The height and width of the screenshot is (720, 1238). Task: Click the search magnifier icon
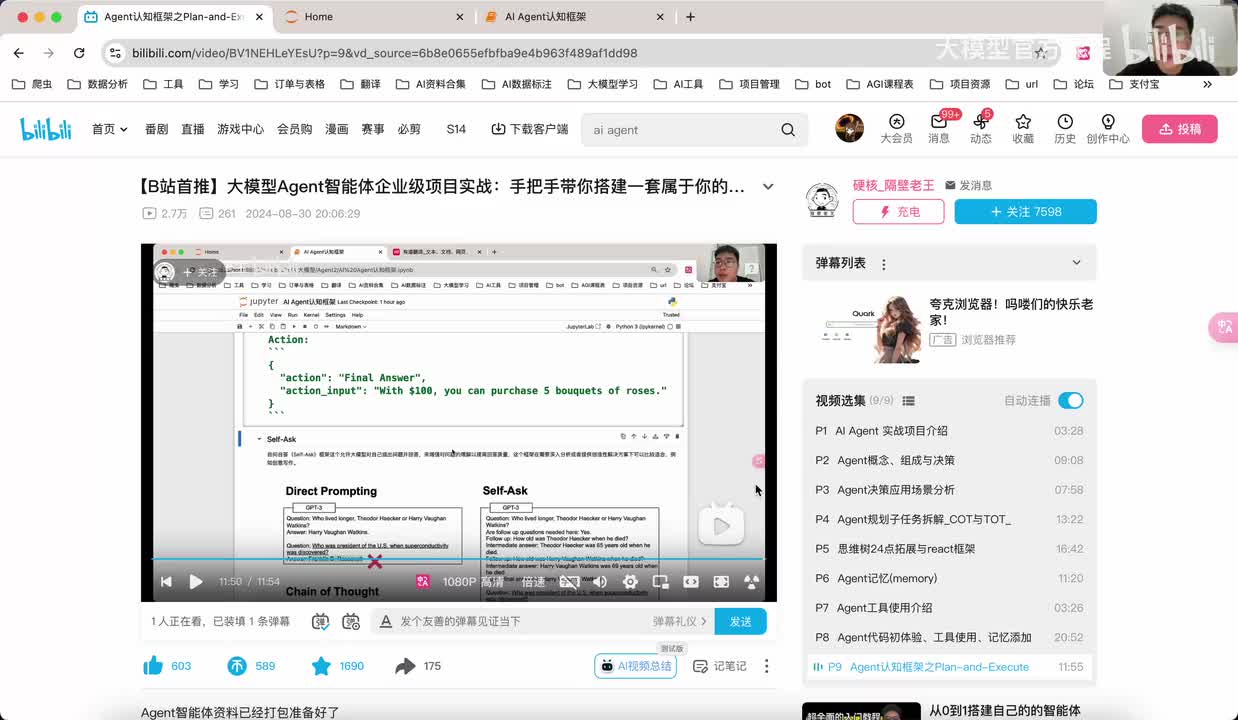click(788, 130)
